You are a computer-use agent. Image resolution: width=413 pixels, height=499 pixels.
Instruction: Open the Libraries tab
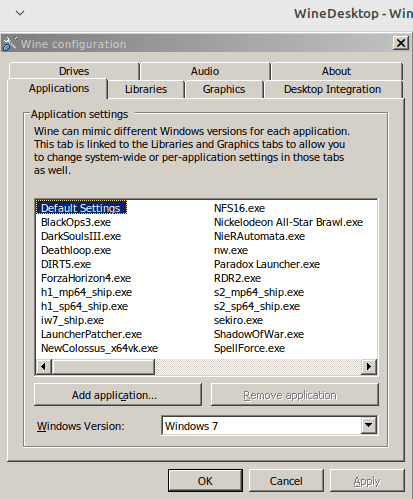tap(146, 89)
